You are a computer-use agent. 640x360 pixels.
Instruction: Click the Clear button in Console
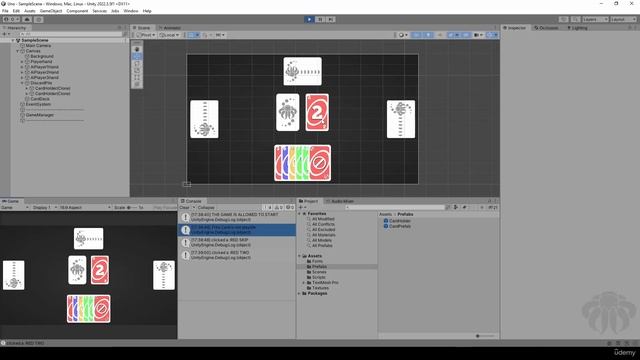coord(184,207)
